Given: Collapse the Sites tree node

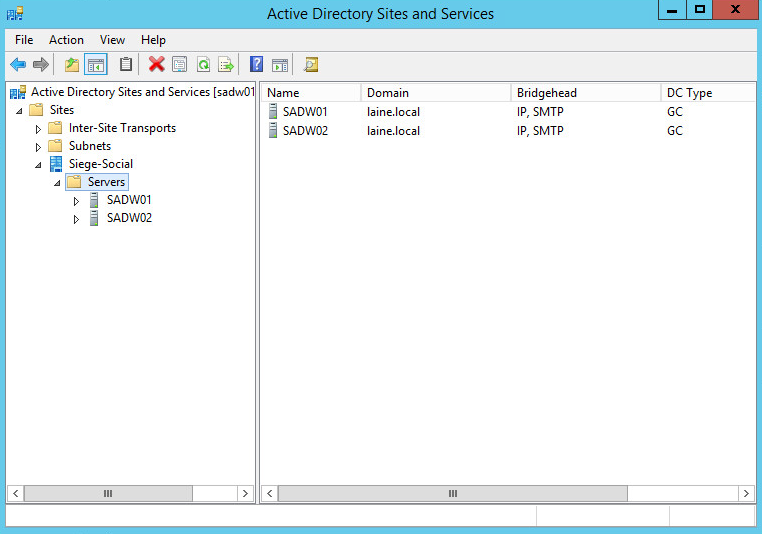Looking at the screenshot, I should tap(19, 111).
